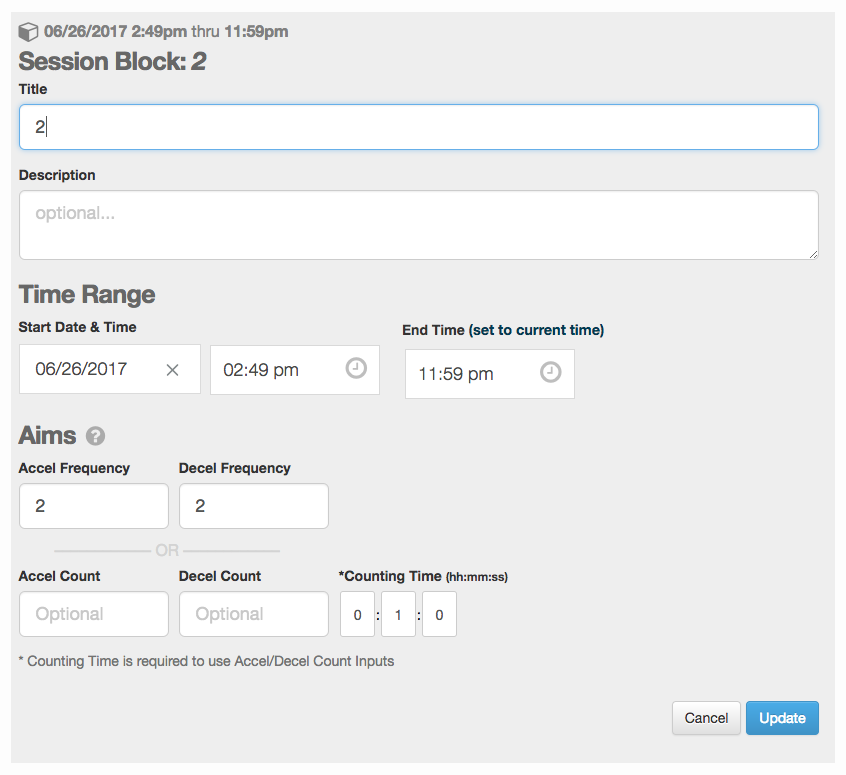Click the clock icon in the End Time field
The width and height of the screenshot is (846, 775).
550,372
